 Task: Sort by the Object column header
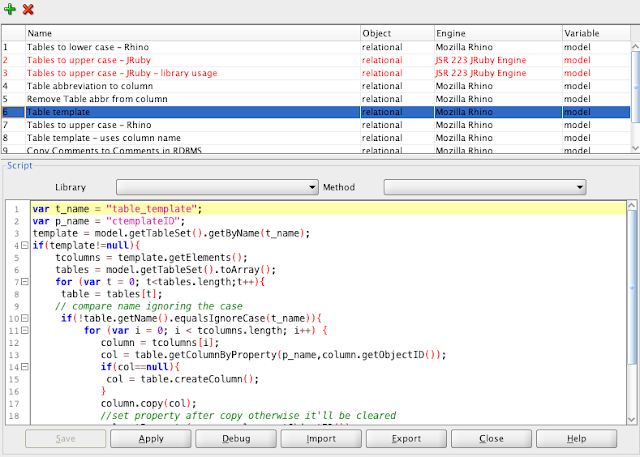(397, 33)
